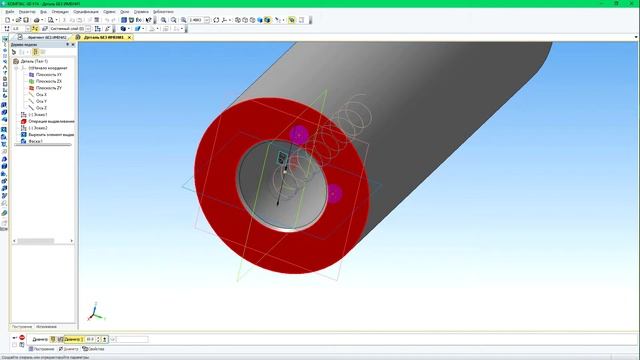Select the shaded with edges display icon
This screenshot has height=360, width=640.
click(267, 20)
